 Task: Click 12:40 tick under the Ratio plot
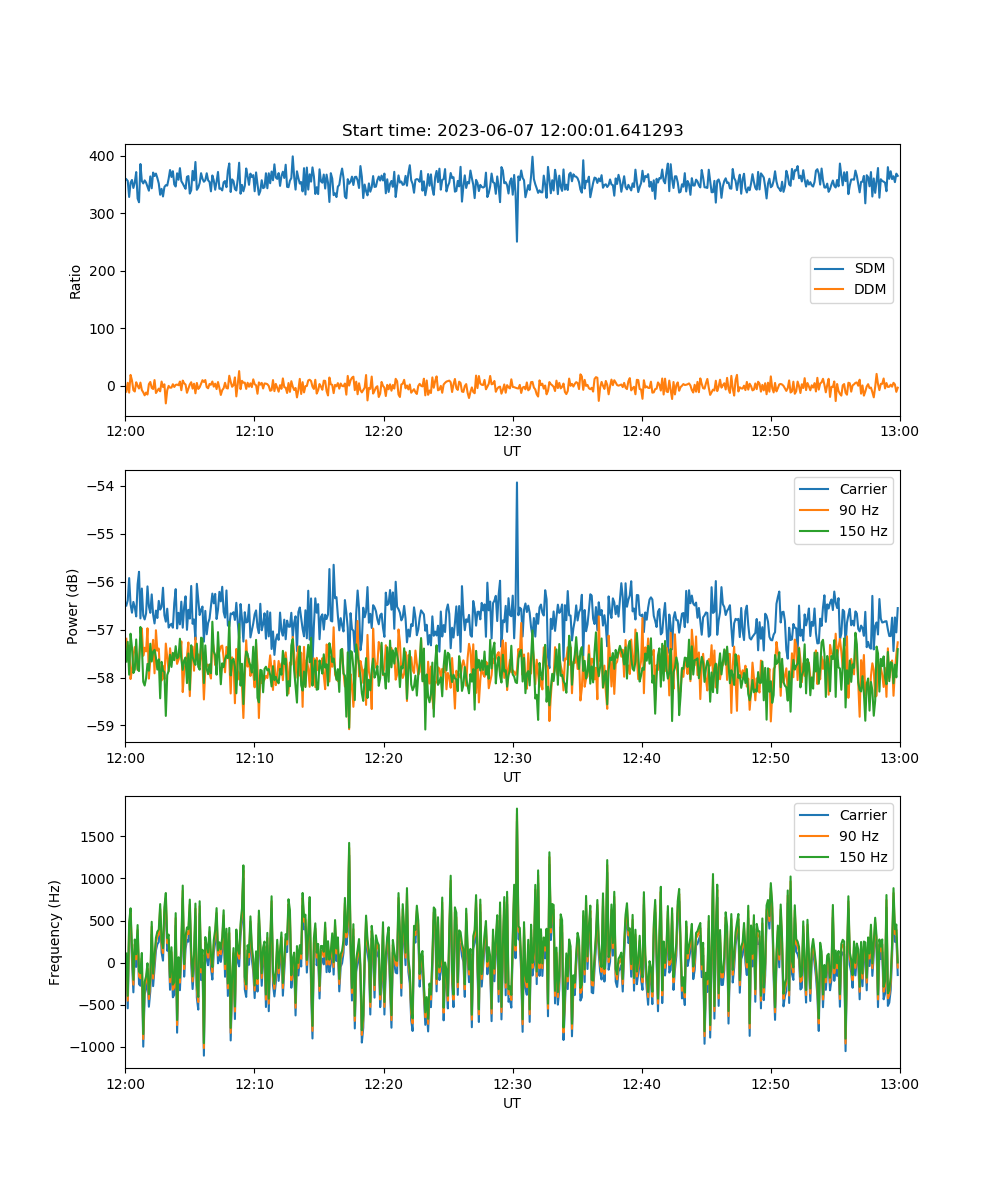(x=641, y=431)
